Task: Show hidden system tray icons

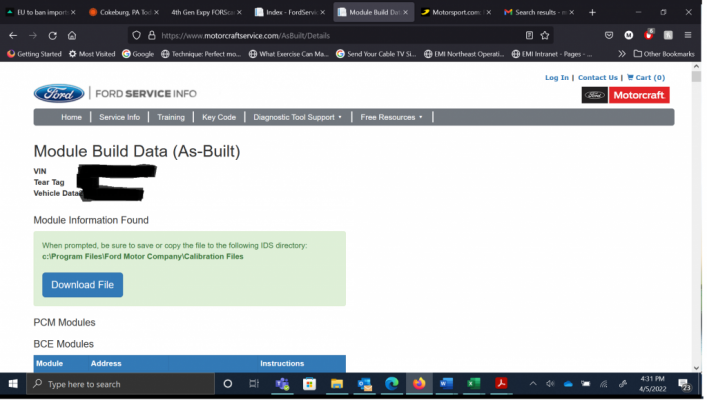Action: click(533, 384)
